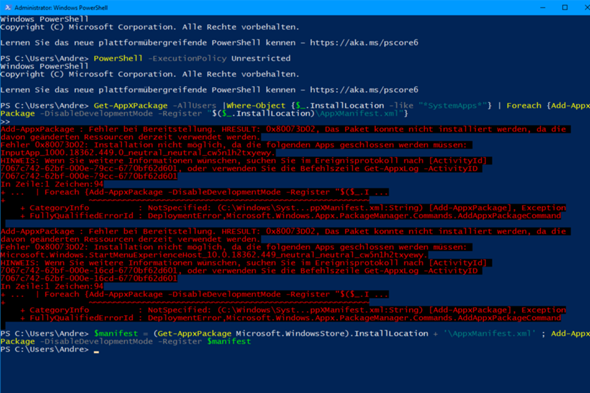590x393 pixels.
Task: Click the second 'In Zeile:1 Zeichen:94' line
Action: [x=52, y=286]
